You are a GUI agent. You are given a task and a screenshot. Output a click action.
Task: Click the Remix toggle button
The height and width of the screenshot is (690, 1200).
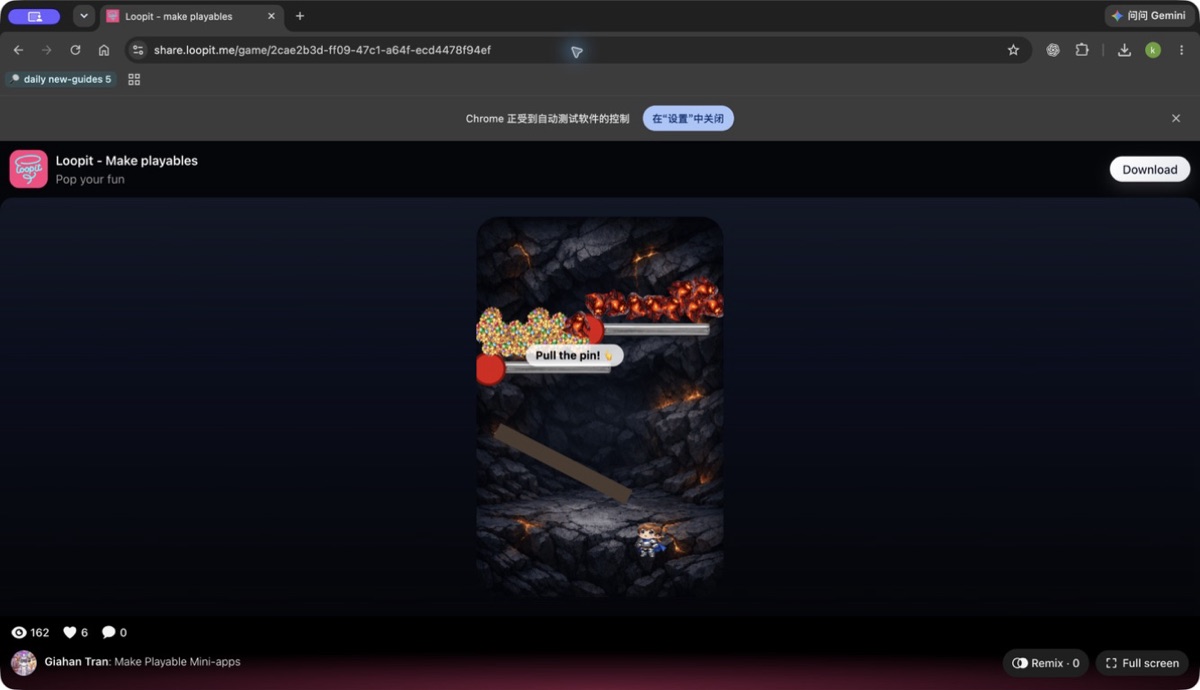pyautogui.click(x=1046, y=663)
